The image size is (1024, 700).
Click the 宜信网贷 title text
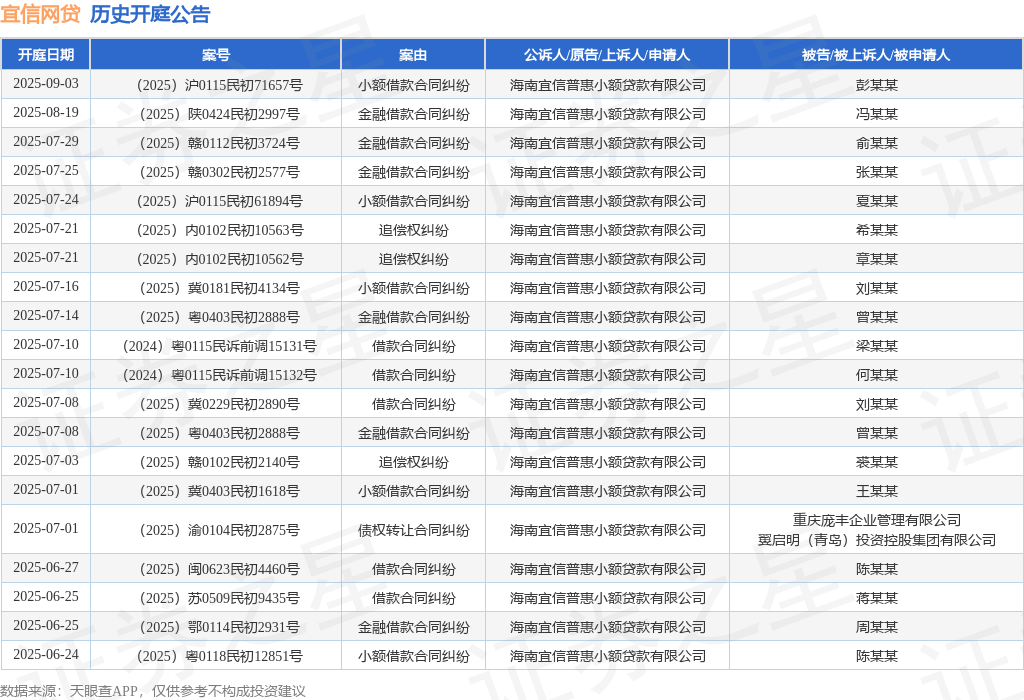(x=40, y=14)
